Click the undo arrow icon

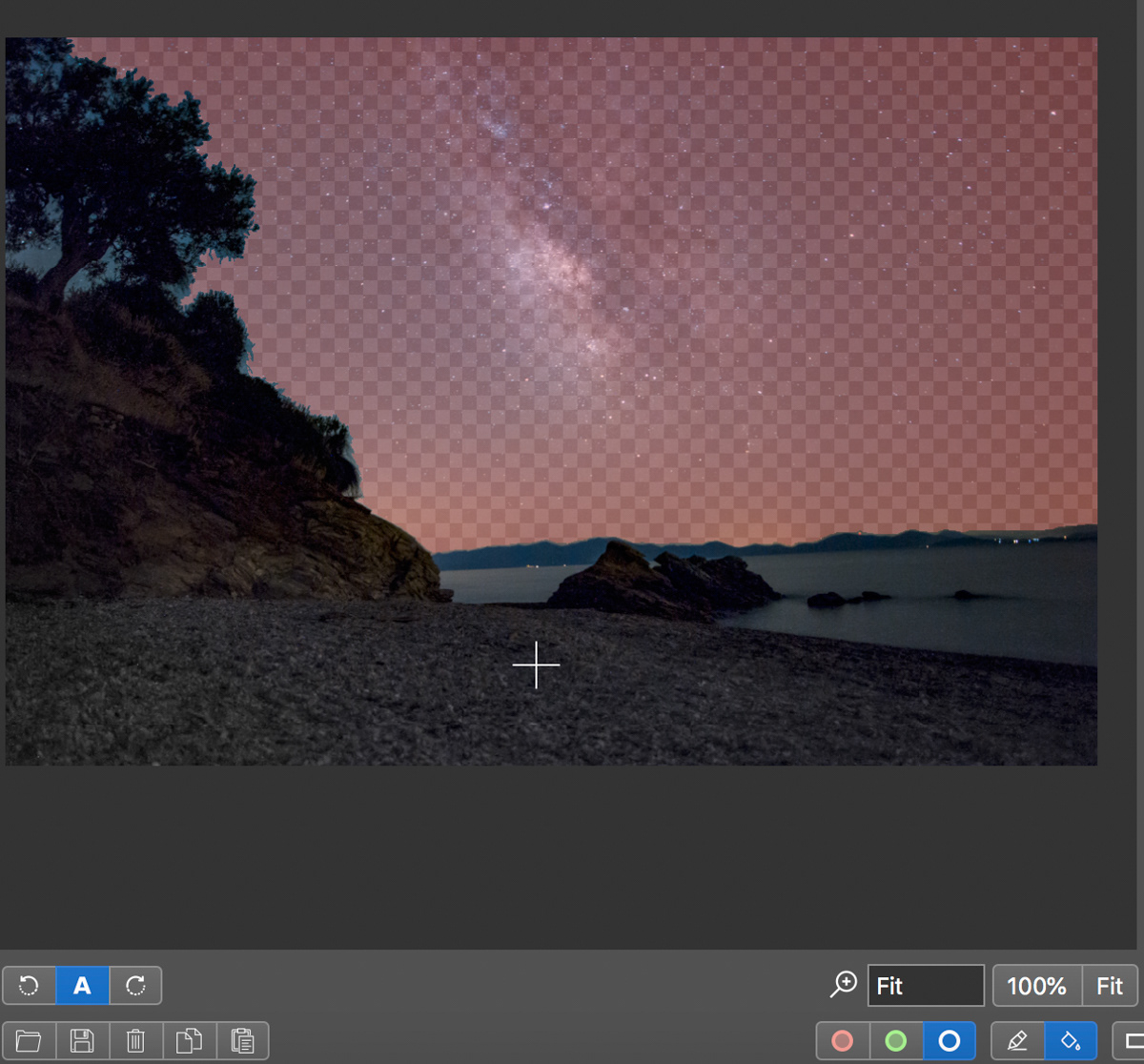30,986
